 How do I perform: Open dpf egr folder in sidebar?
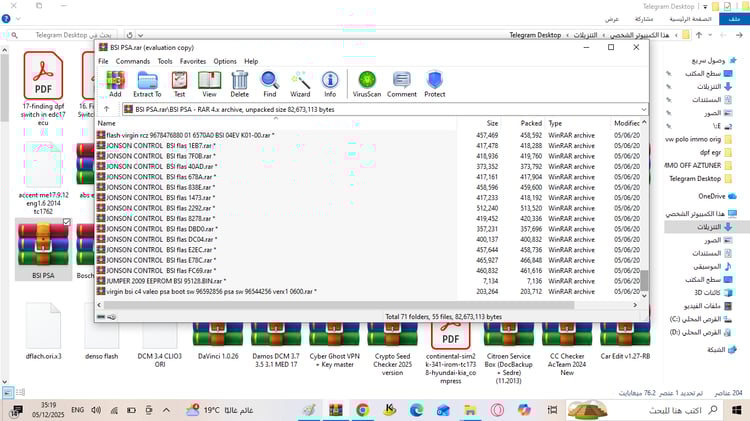(716, 152)
